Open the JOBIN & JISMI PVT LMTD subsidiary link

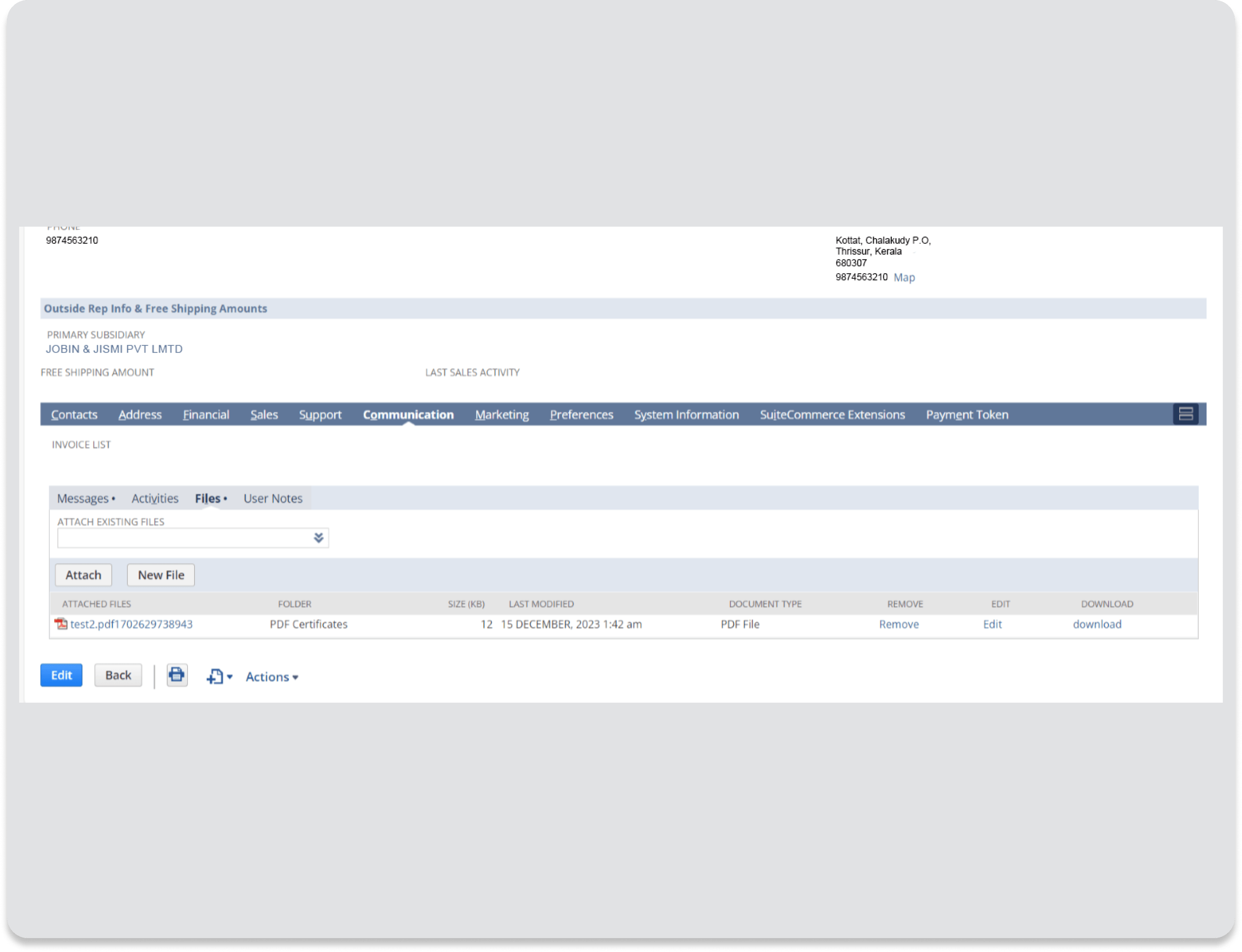point(114,349)
